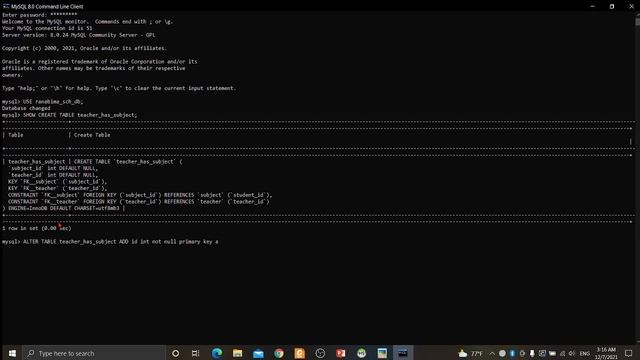Click the 'Database changed' message
640x360 pixels.
point(26,108)
